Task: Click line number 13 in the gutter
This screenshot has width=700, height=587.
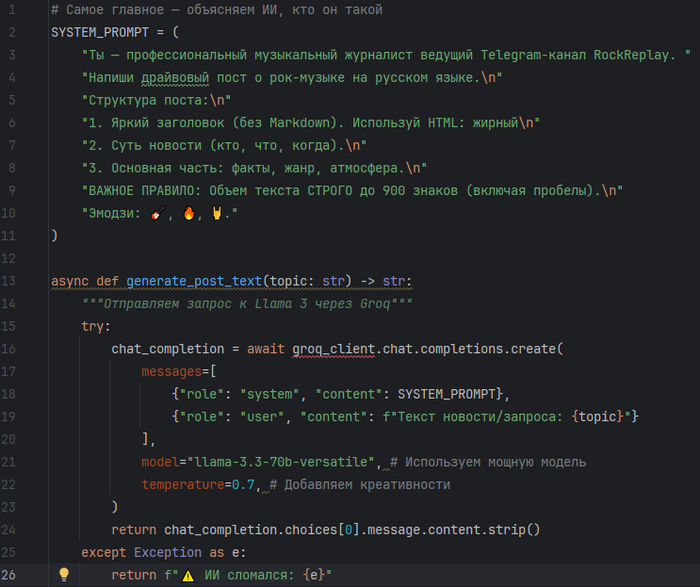Action: [11, 281]
